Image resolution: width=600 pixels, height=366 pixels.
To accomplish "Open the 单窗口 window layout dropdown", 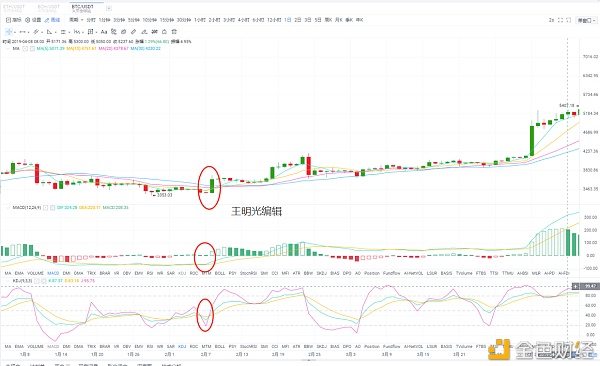I will pos(586,20).
